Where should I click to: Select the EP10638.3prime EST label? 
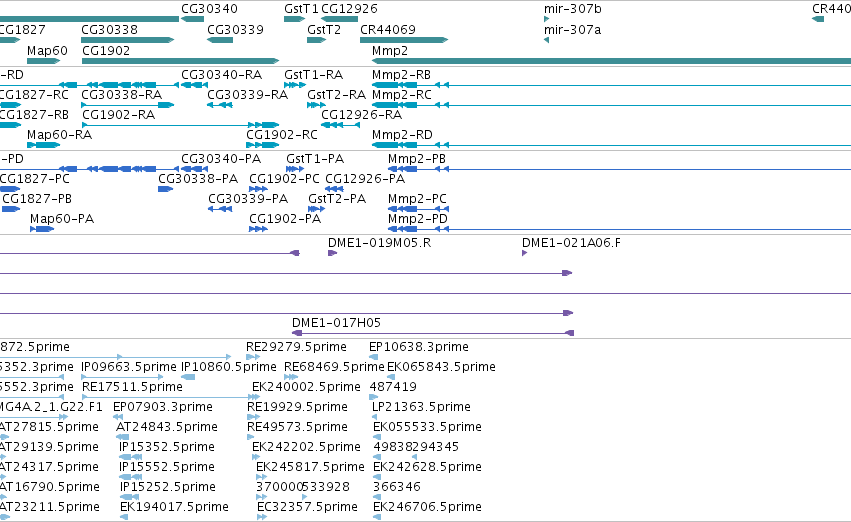[419, 347]
